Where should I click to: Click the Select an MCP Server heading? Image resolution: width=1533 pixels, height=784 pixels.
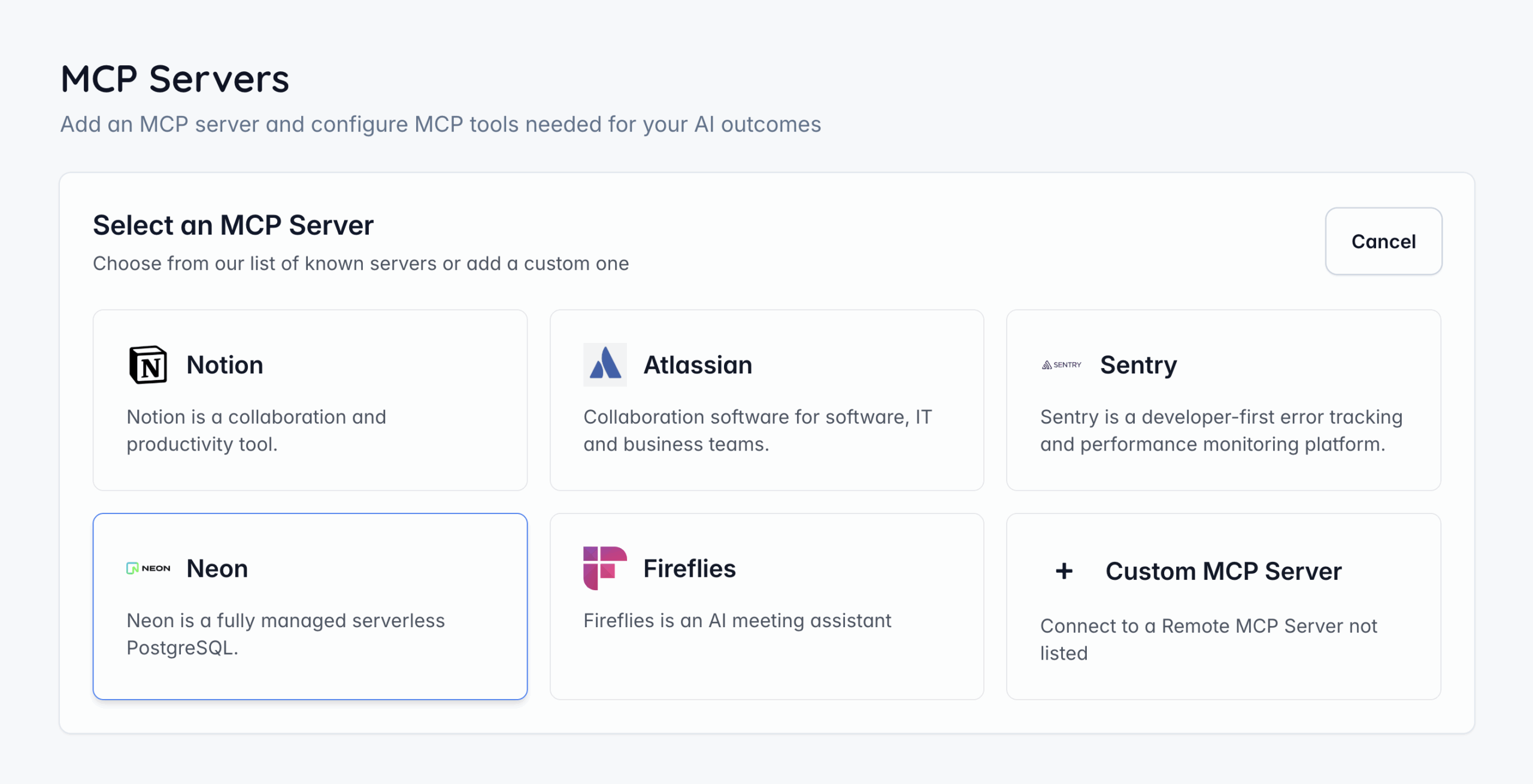click(233, 225)
